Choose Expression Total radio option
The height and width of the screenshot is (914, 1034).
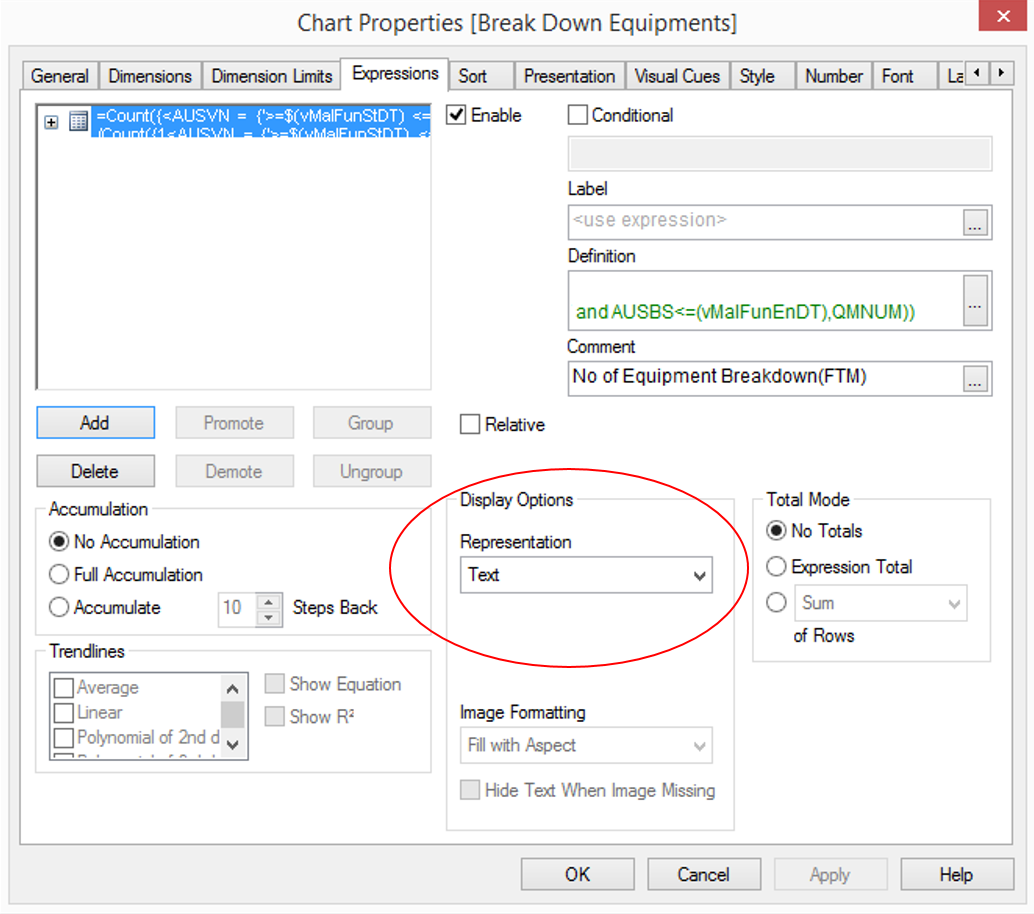776,567
